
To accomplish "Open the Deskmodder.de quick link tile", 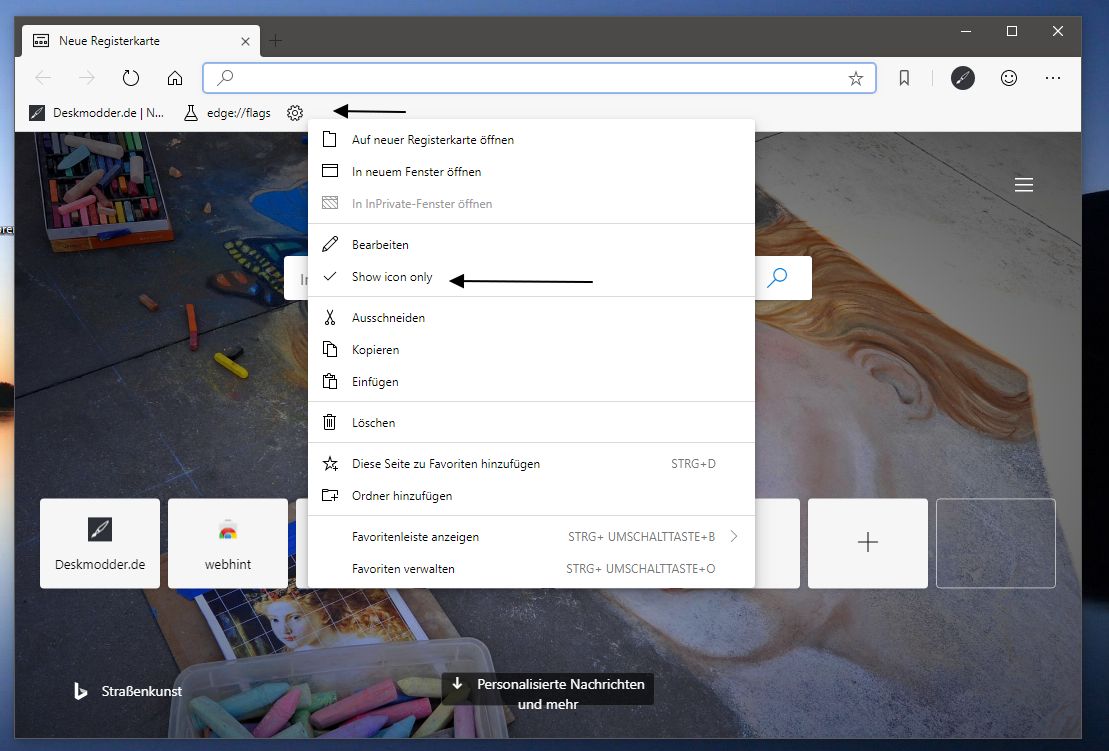I will (100, 543).
